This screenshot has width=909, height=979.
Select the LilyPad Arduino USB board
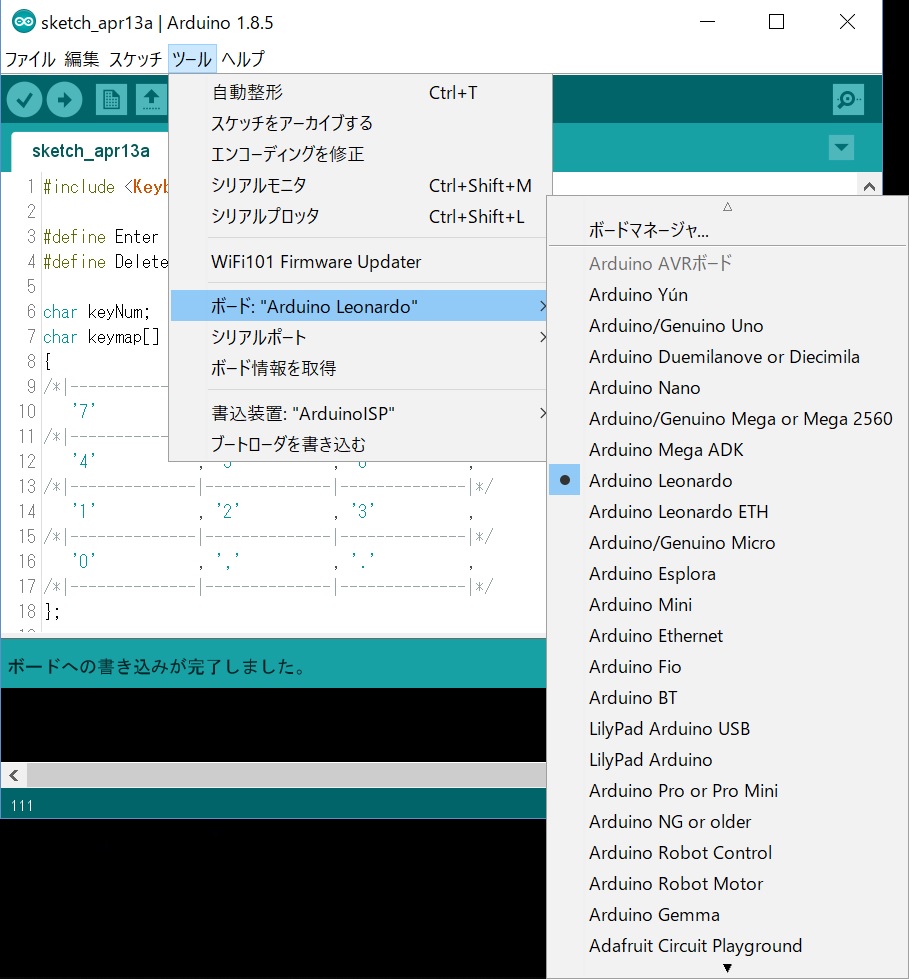[x=727, y=729]
